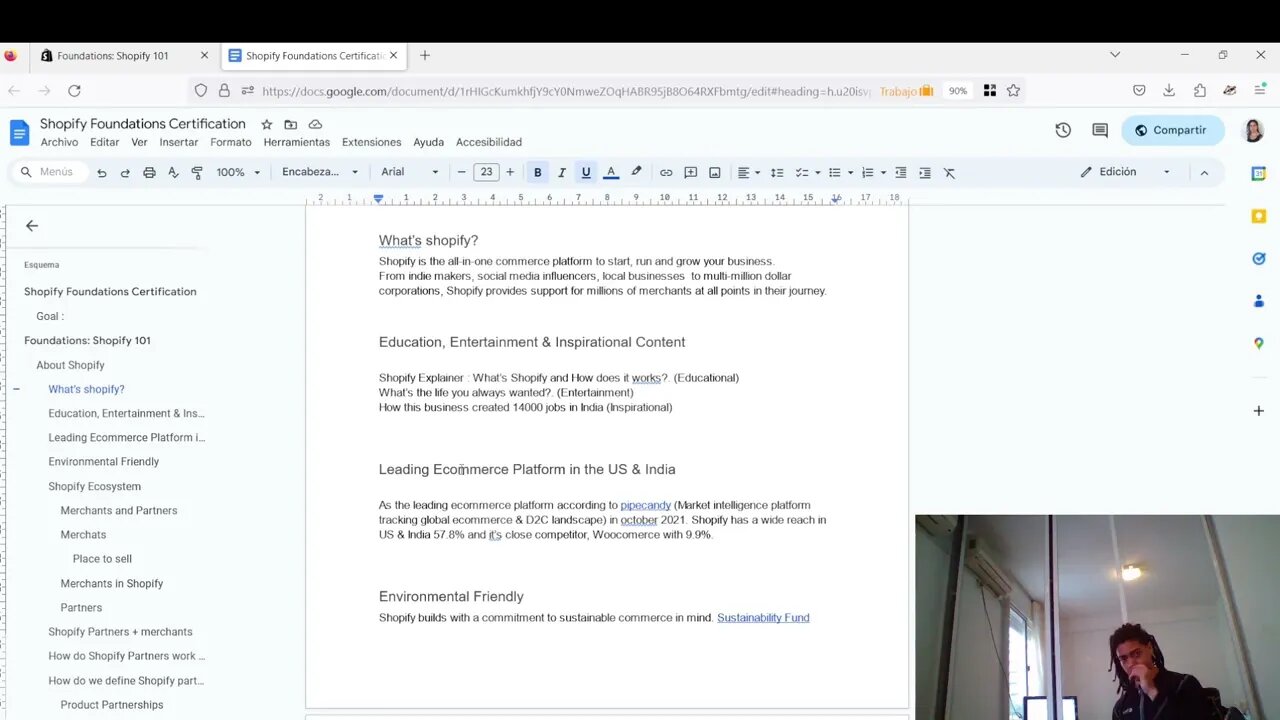Open zoom level 100% dropdown

pos(238,172)
